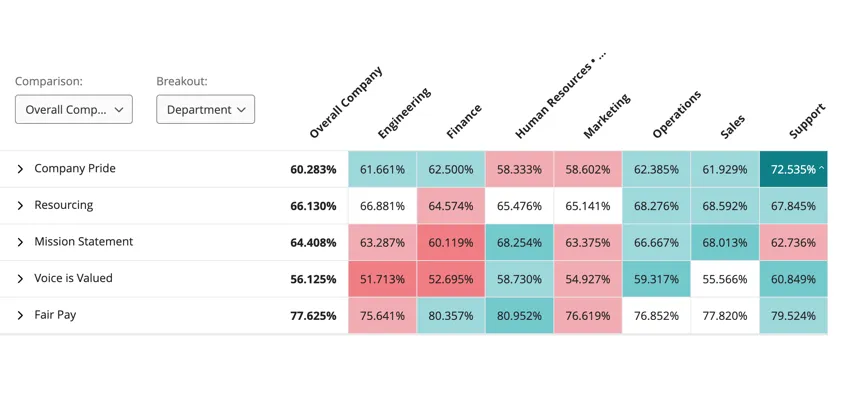Expand the Company Pride row
This screenshot has height=400, width=850.
tap(20, 169)
